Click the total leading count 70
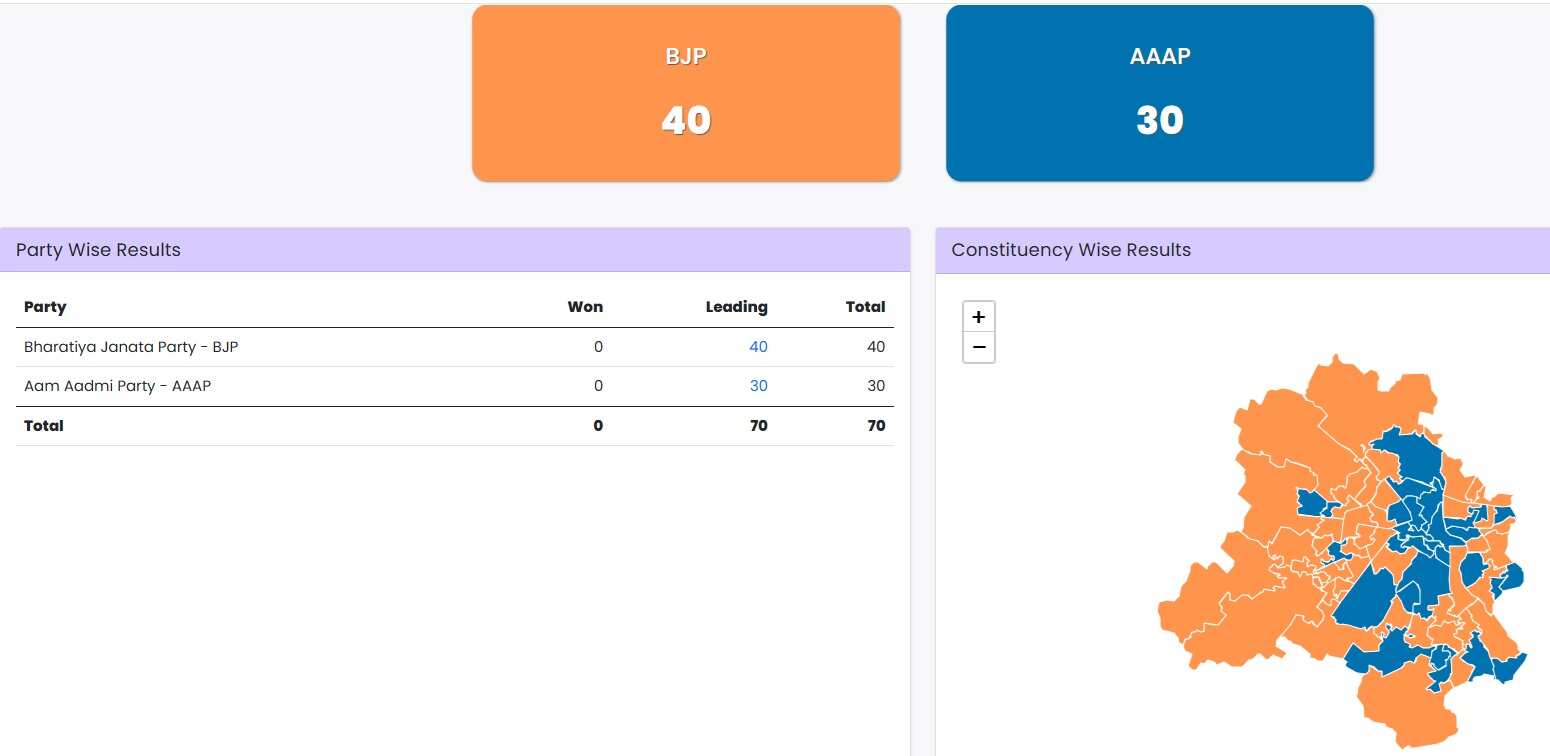Screen dimensions: 1550x756 758,426
